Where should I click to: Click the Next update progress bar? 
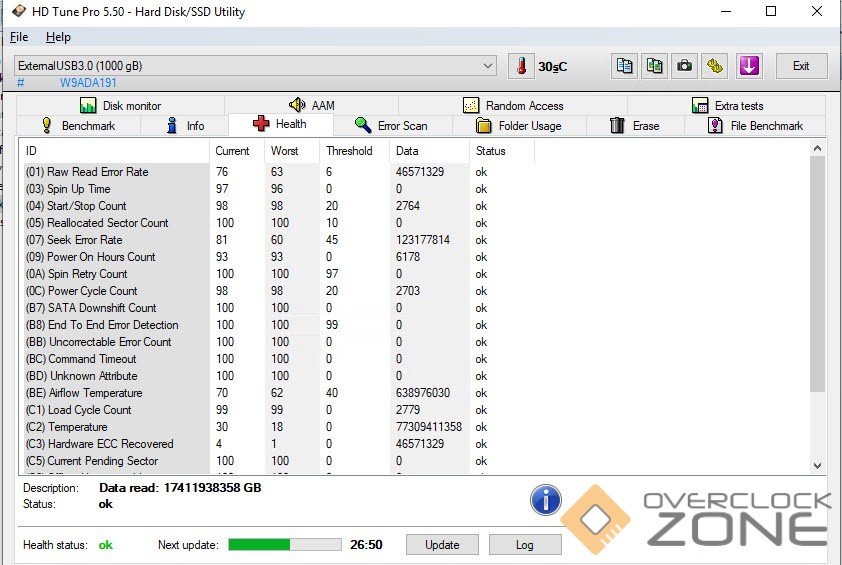tap(285, 545)
